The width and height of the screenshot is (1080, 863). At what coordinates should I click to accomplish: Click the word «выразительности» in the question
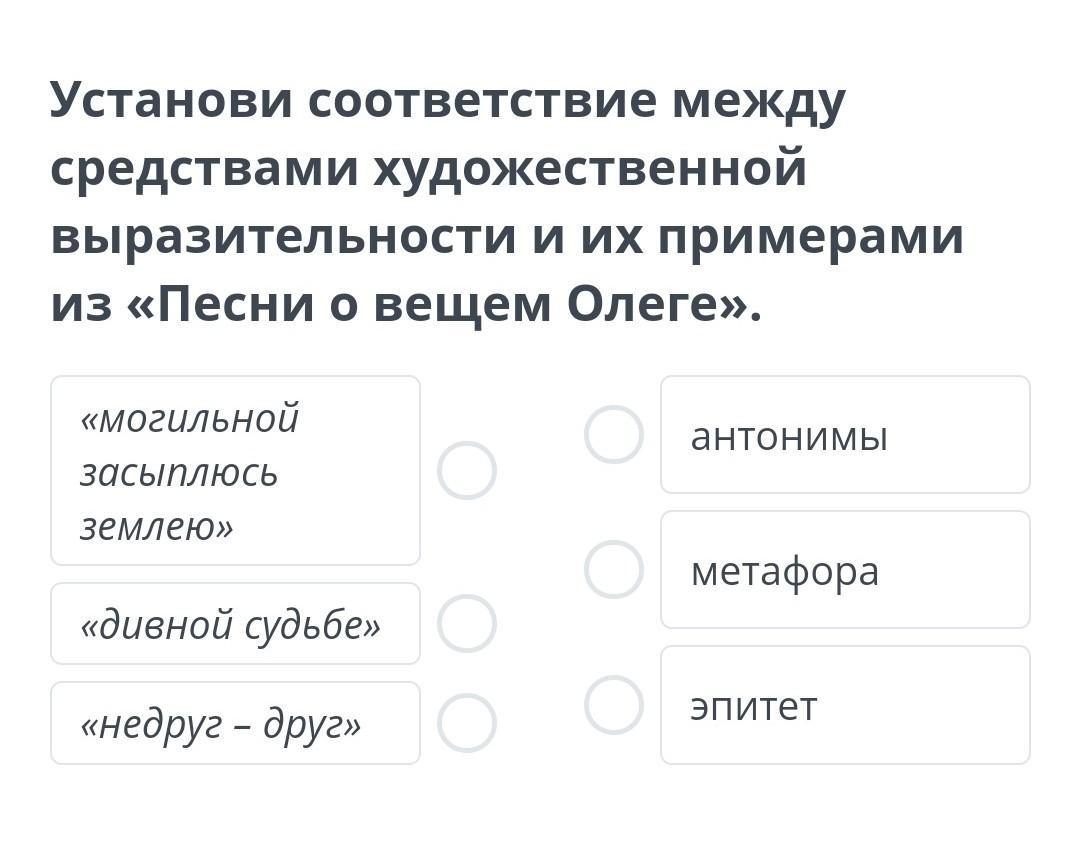(x=282, y=236)
